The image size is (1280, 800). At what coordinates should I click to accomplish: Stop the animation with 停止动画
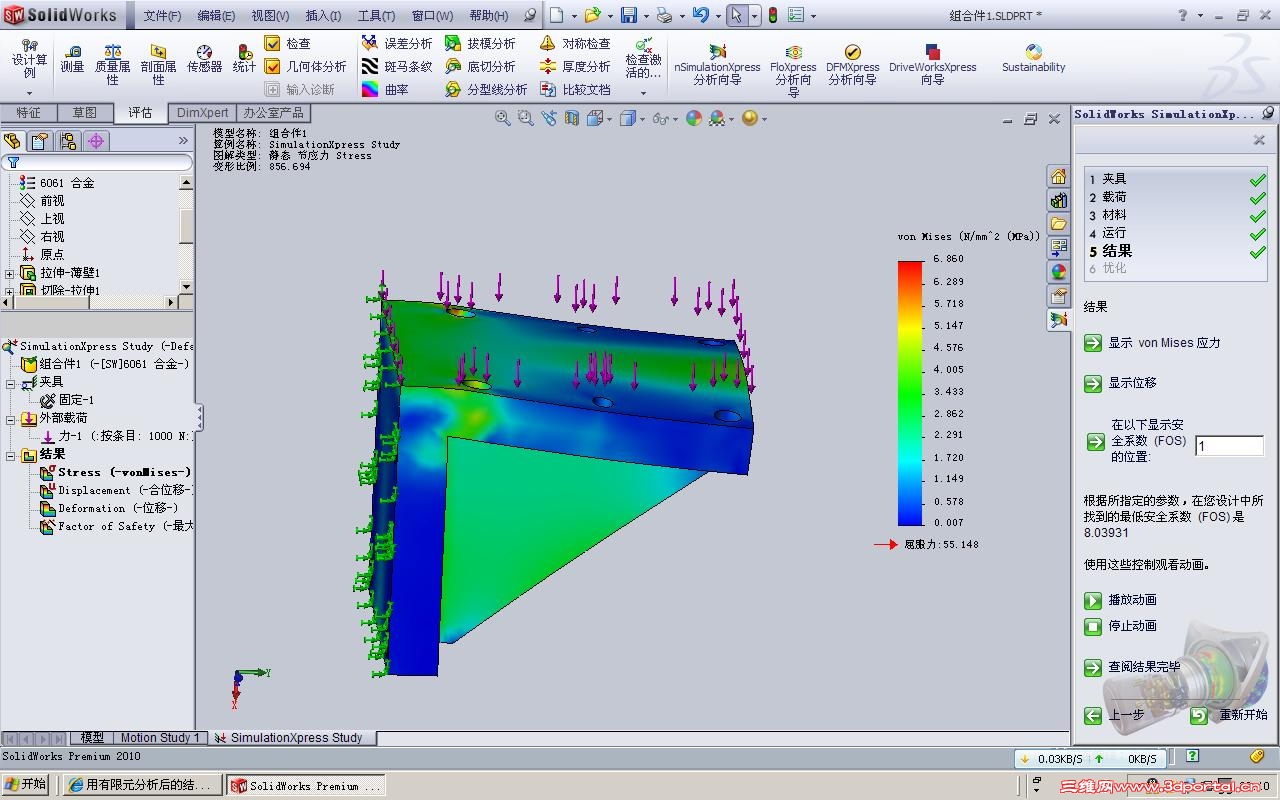[x=1122, y=626]
